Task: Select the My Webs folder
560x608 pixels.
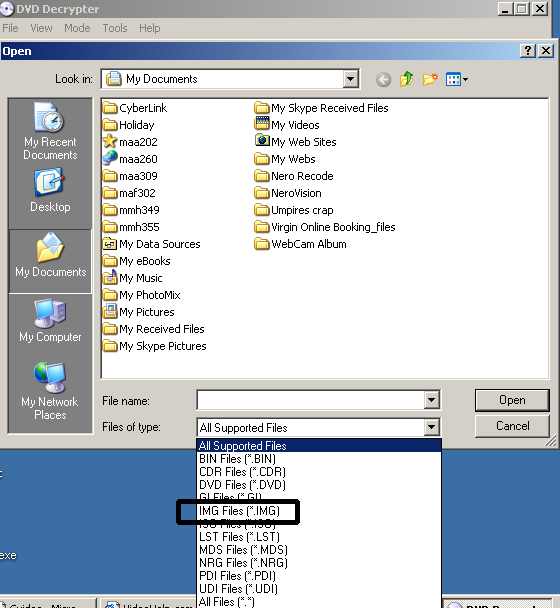Action: click(x=285, y=159)
